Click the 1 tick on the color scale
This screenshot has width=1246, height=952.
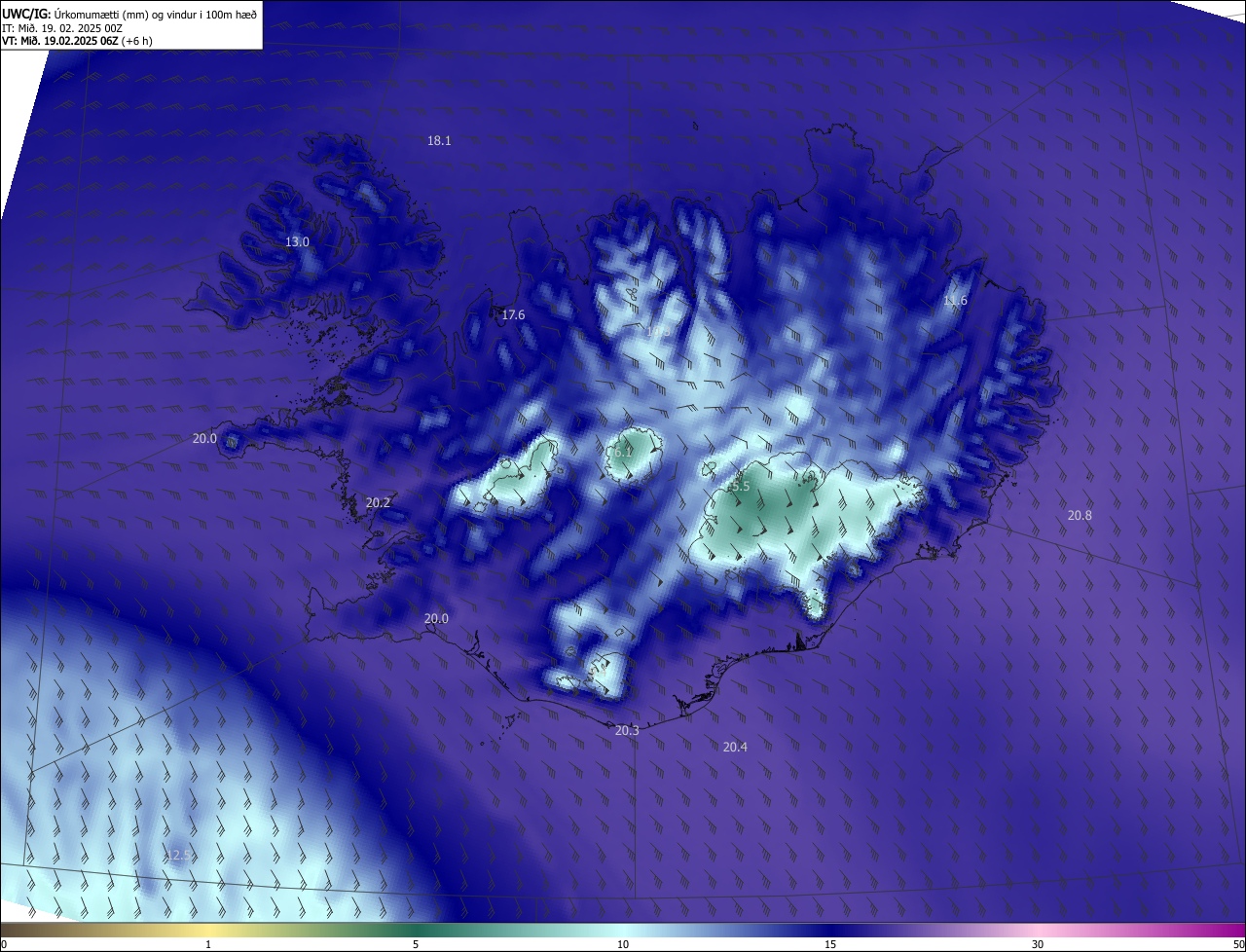tap(208, 944)
